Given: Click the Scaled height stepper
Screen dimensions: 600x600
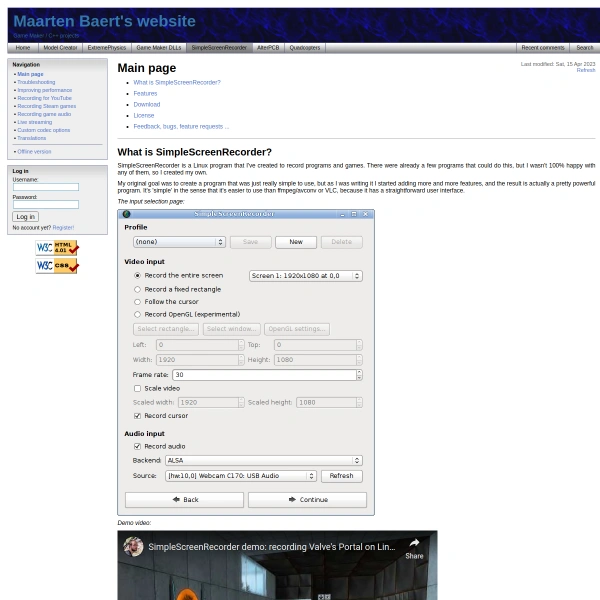Looking at the screenshot, I should (x=359, y=403).
